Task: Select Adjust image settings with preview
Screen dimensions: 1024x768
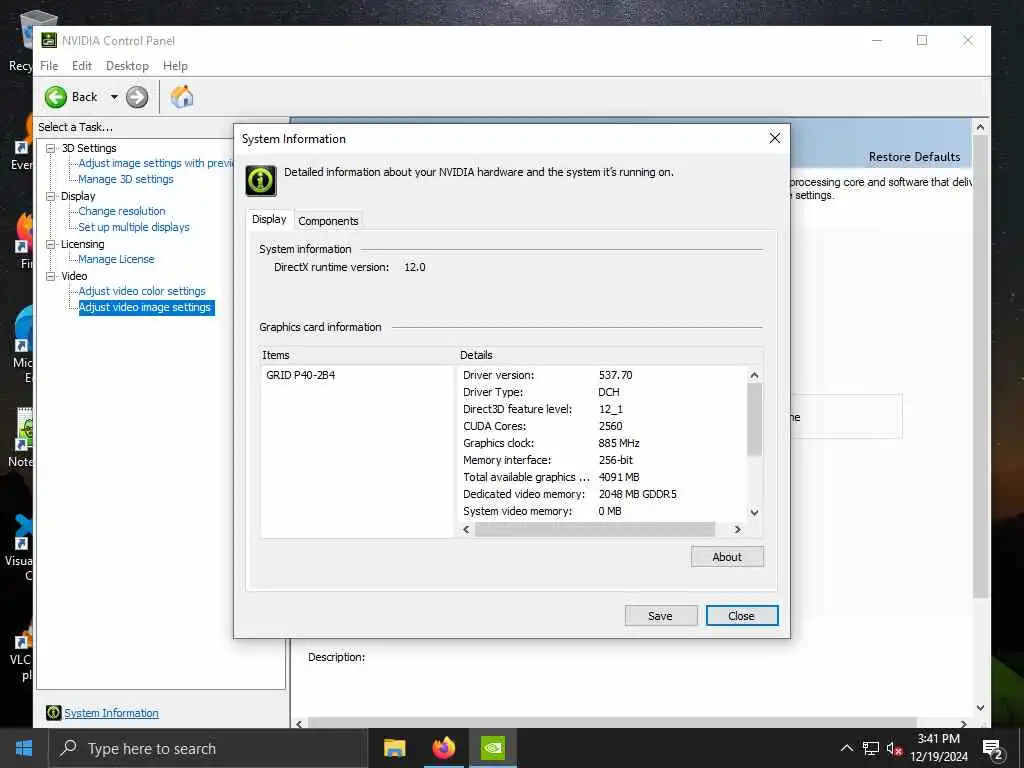Action: [x=155, y=163]
